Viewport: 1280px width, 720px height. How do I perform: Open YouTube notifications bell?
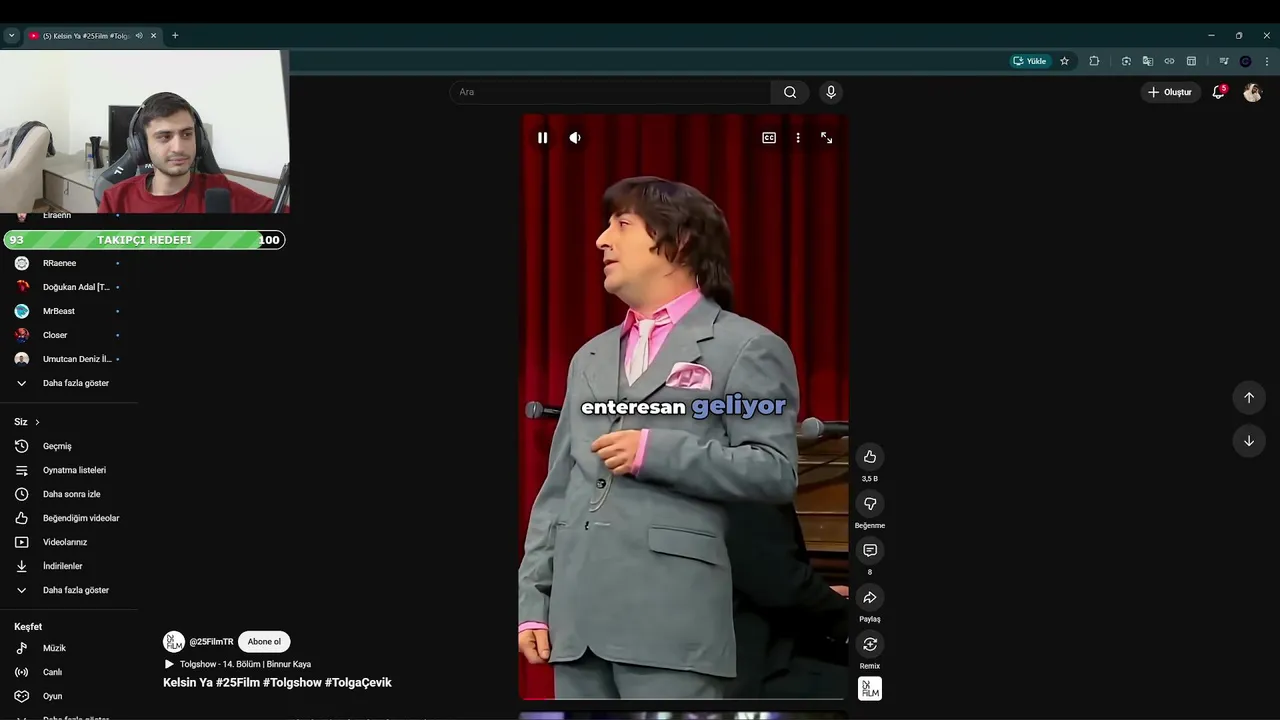click(1218, 92)
